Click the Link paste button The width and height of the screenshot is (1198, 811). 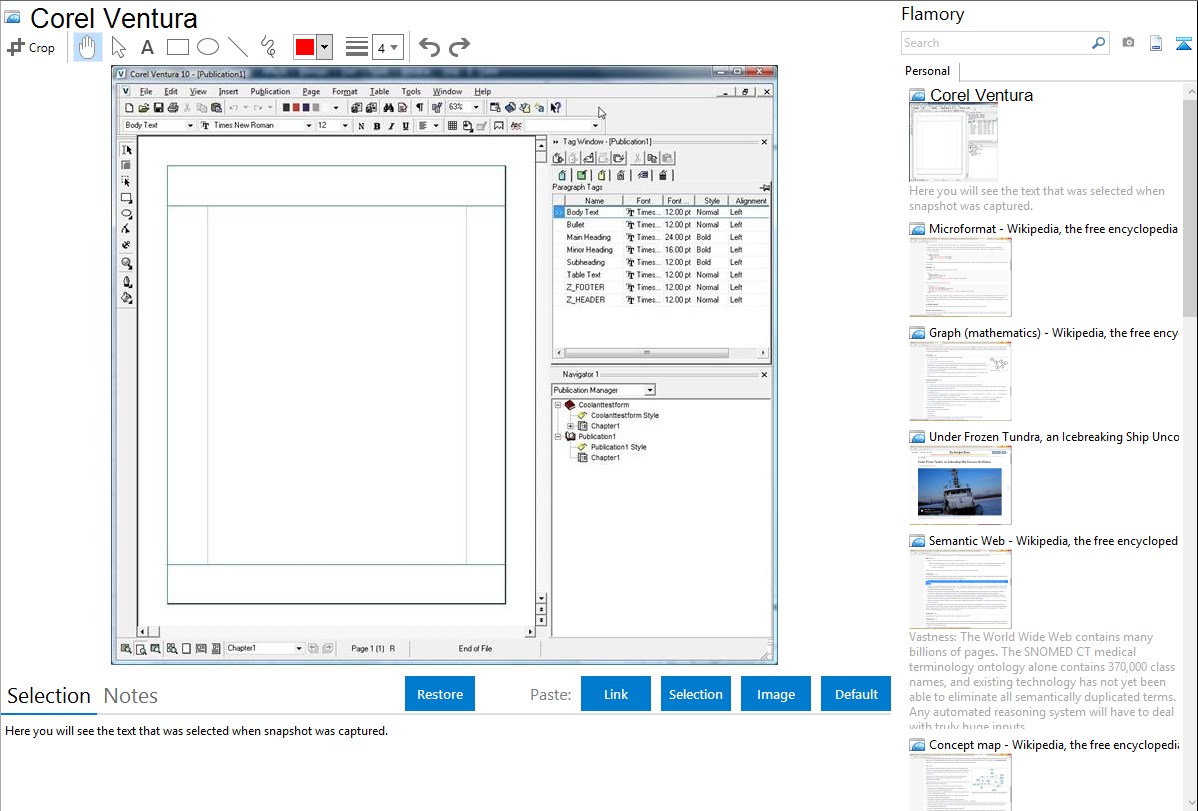616,694
